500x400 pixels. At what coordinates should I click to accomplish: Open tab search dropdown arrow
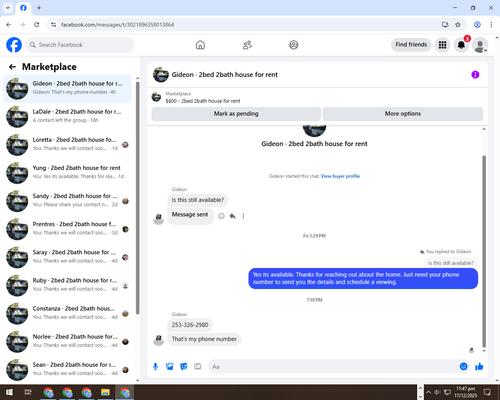click(x=8, y=8)
